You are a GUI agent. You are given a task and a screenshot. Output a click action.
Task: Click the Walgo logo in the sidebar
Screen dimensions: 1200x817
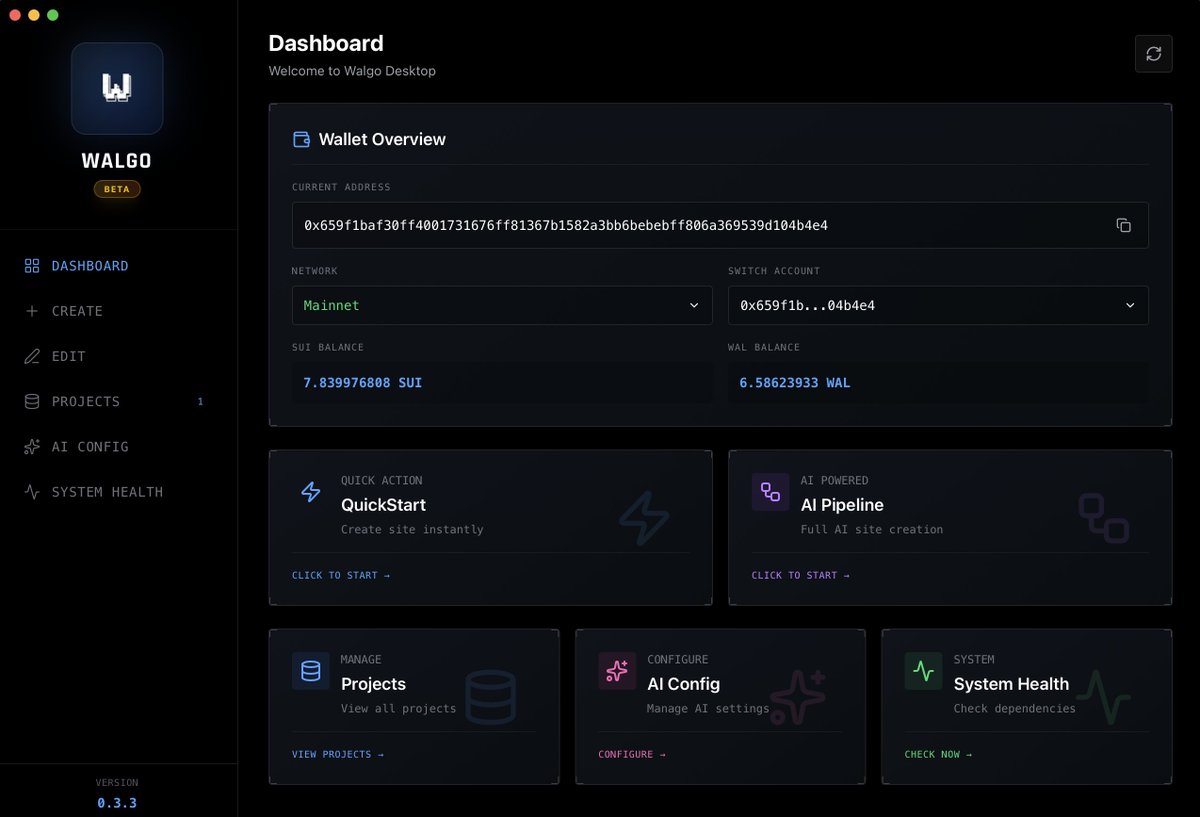tap(117, 88)
